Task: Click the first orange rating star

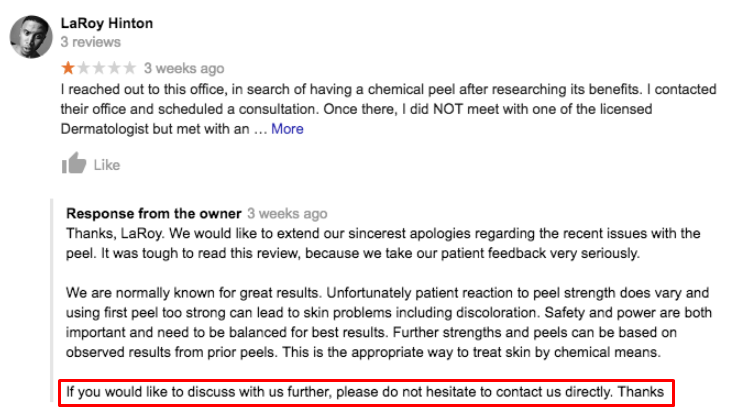Action: coord(68,68)
